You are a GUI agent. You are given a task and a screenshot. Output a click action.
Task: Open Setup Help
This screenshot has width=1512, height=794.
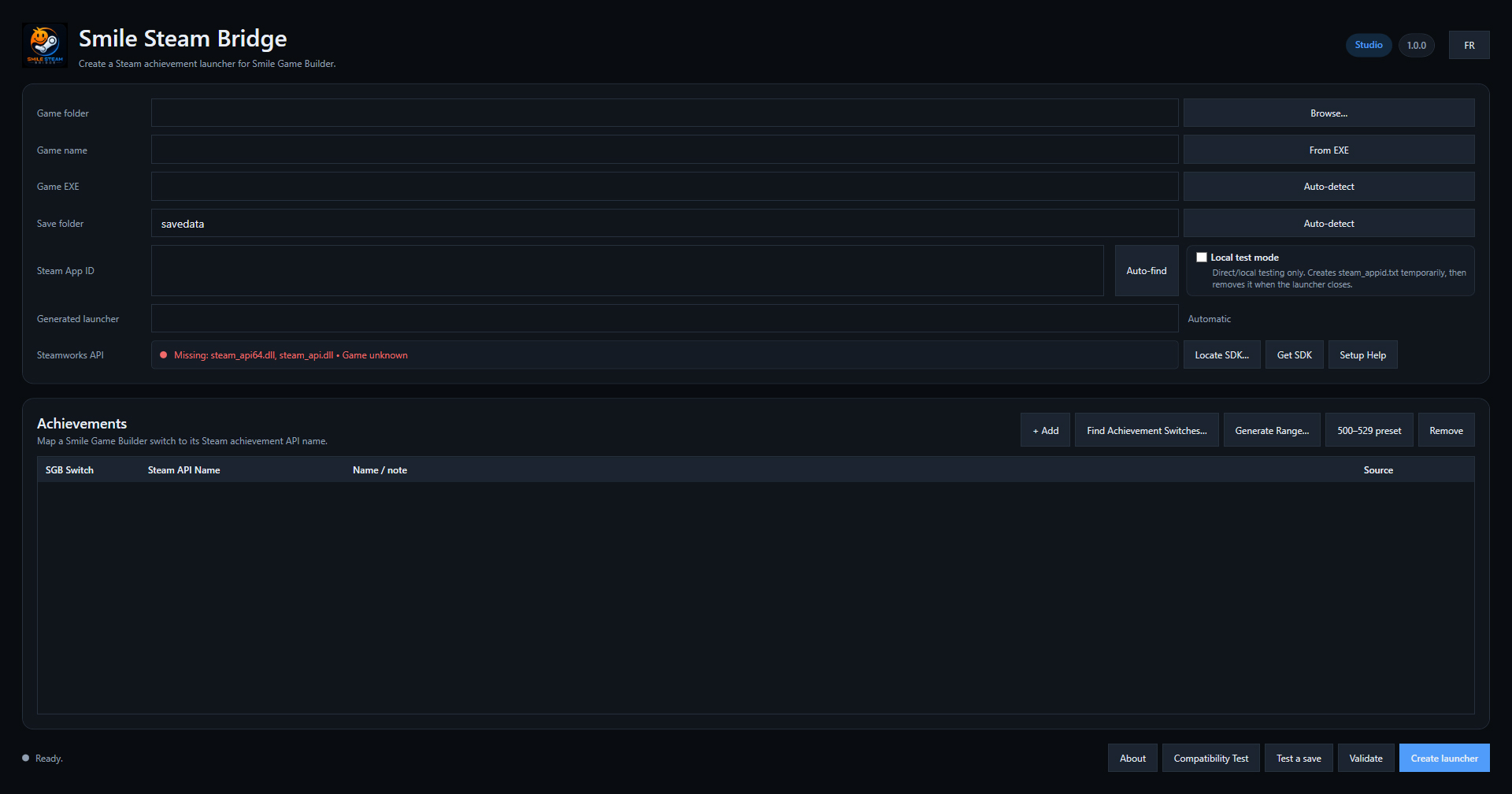click(x=1363, y=355)
